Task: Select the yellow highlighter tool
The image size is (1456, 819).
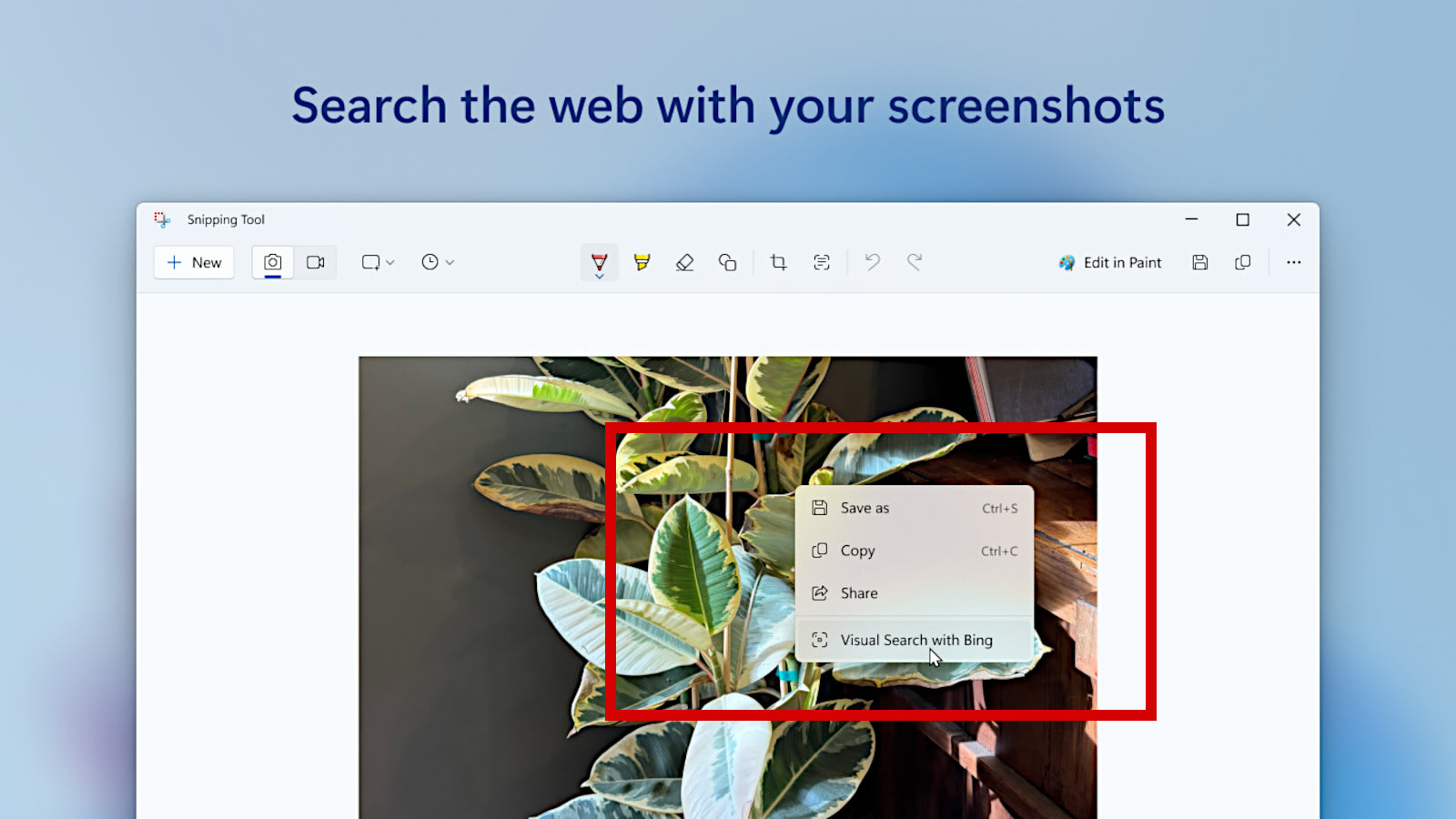Action: [642, 262]
